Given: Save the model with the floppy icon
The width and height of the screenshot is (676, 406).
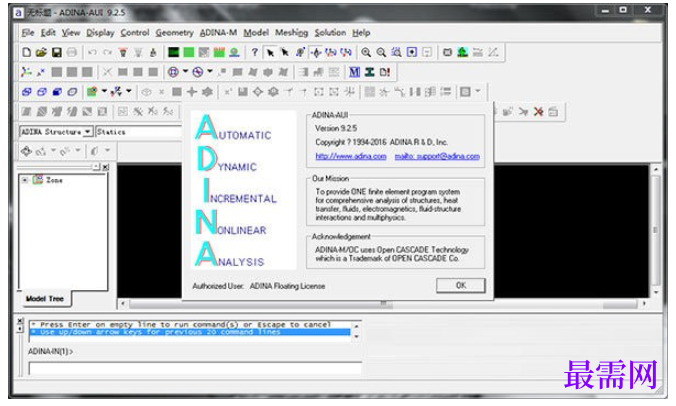Looking at the screenshot, I should [x=56, y=52].
